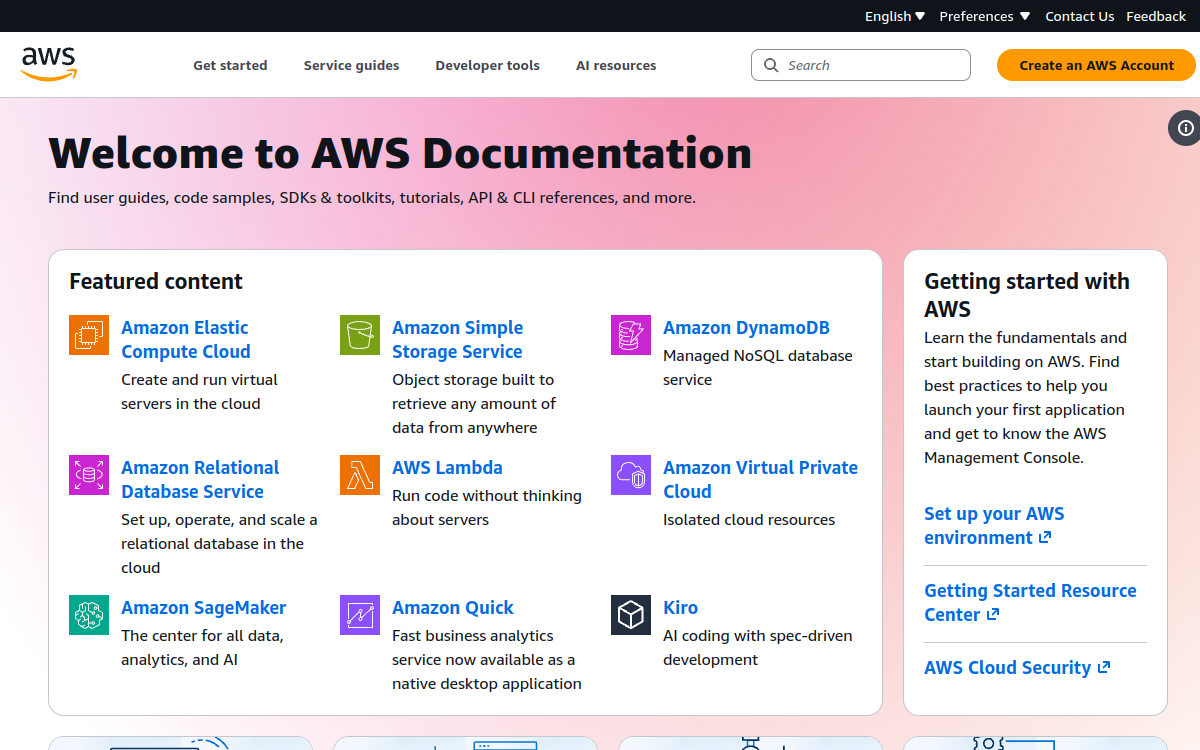The image size is (1200, 750).
Task: Open Amazon DynamoDB link
Action: (746, 327)
